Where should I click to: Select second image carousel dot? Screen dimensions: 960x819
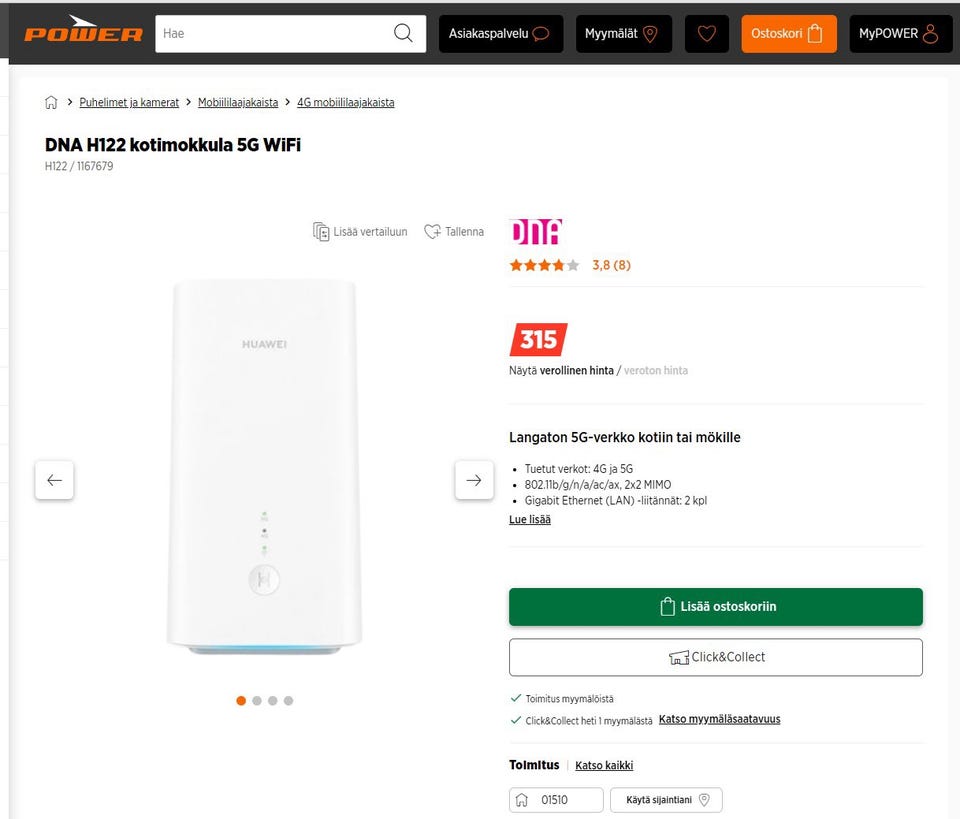point(257,701)
